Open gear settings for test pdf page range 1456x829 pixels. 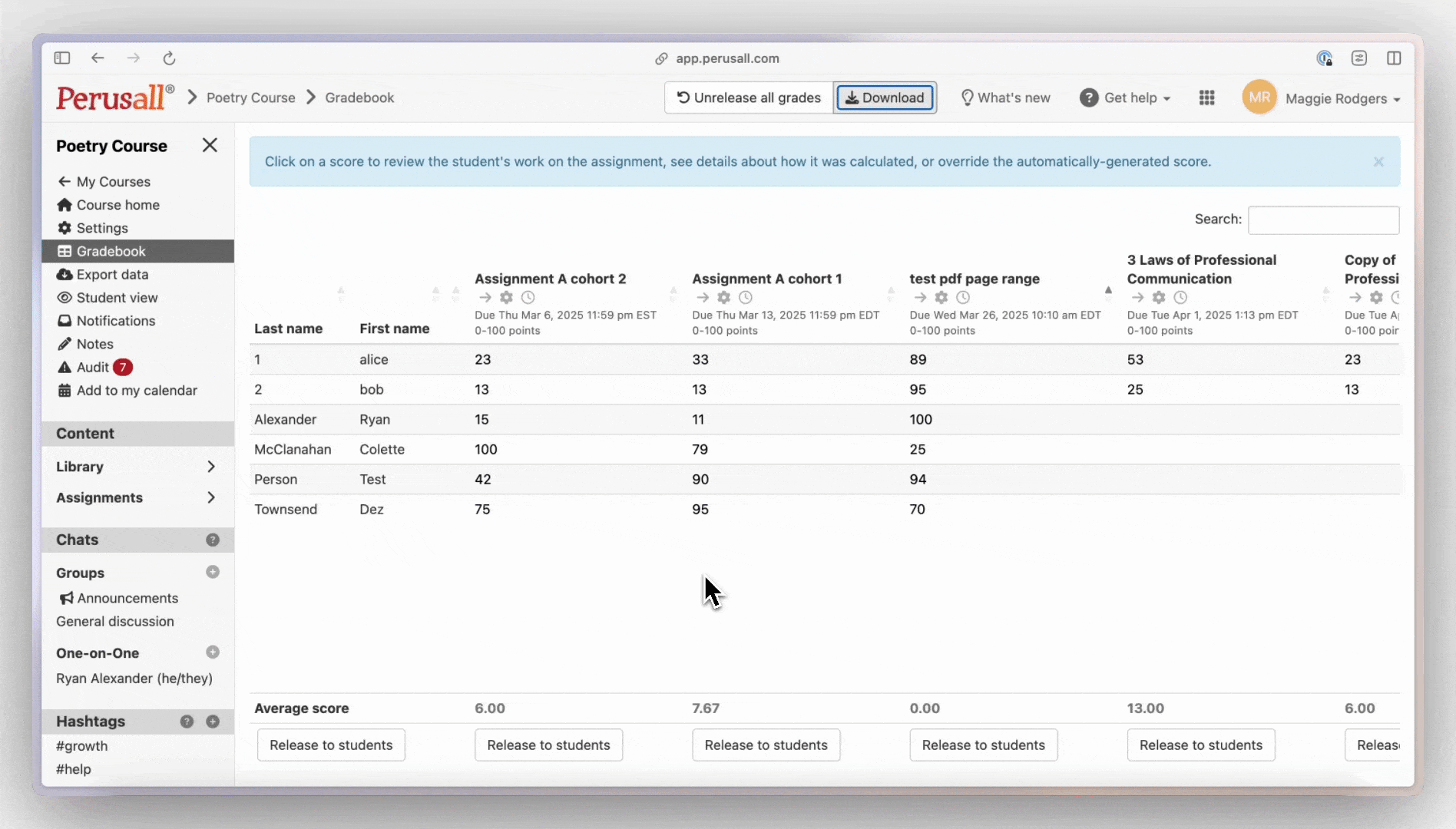tap(941, 297)
